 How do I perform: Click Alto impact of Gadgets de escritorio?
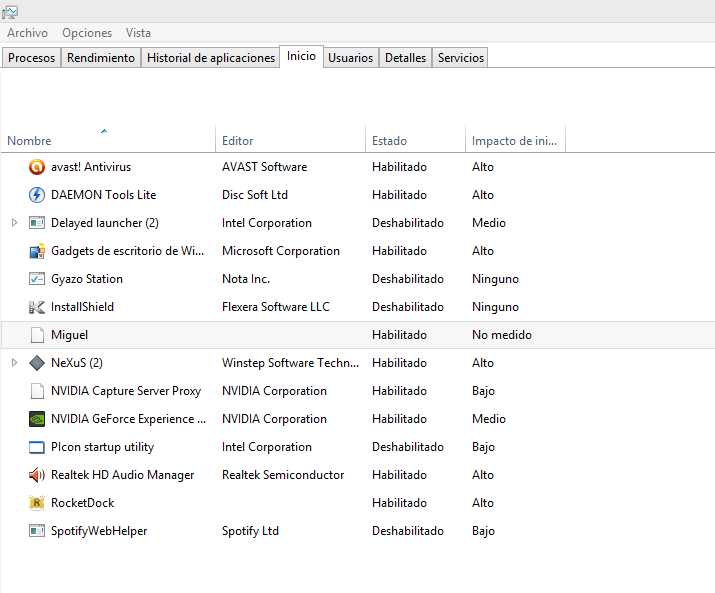coord(483,251)
